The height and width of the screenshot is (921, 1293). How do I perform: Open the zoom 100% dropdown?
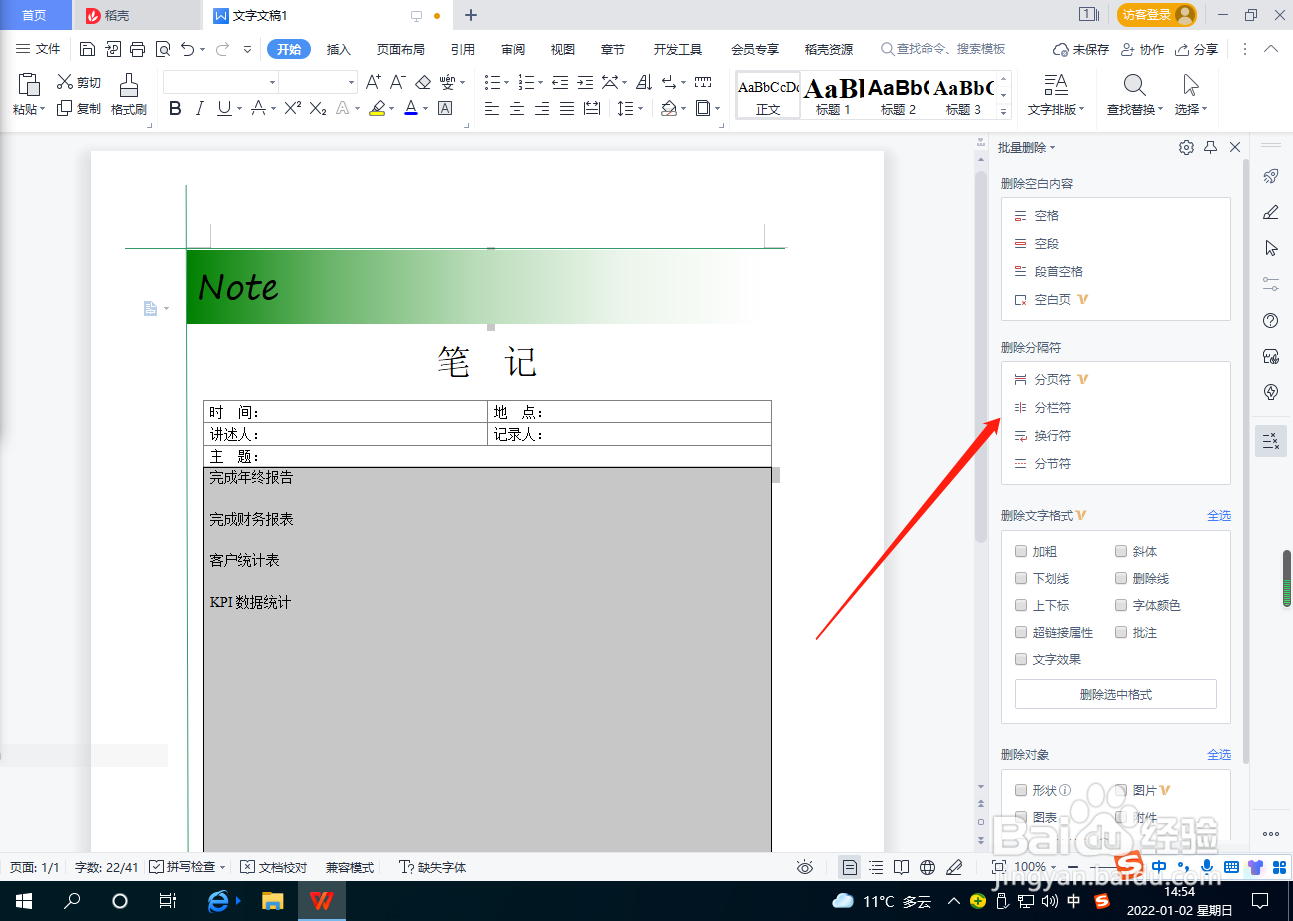coord(1052,867)
